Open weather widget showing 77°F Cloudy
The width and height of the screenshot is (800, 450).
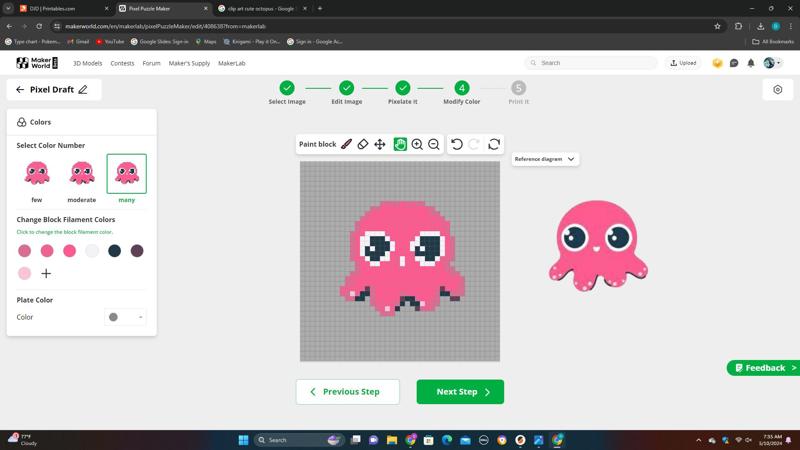23,440
